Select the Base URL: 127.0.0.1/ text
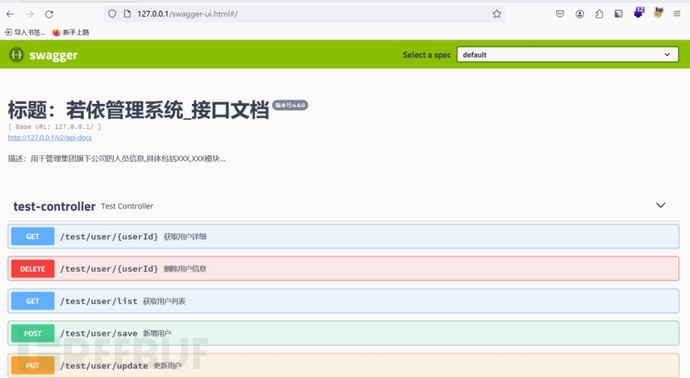 pyautogui.click(x=55, y=127)
